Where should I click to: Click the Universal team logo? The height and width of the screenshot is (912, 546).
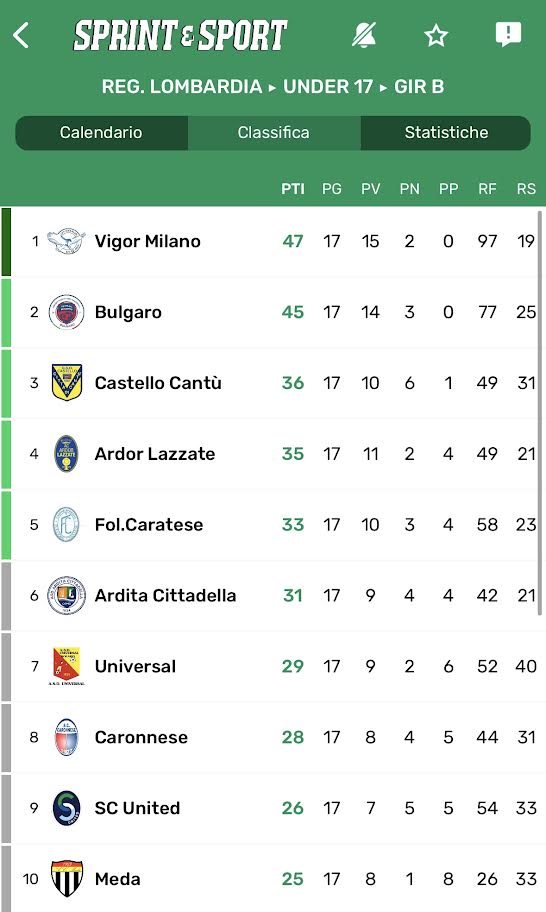(x=66, y=666)
